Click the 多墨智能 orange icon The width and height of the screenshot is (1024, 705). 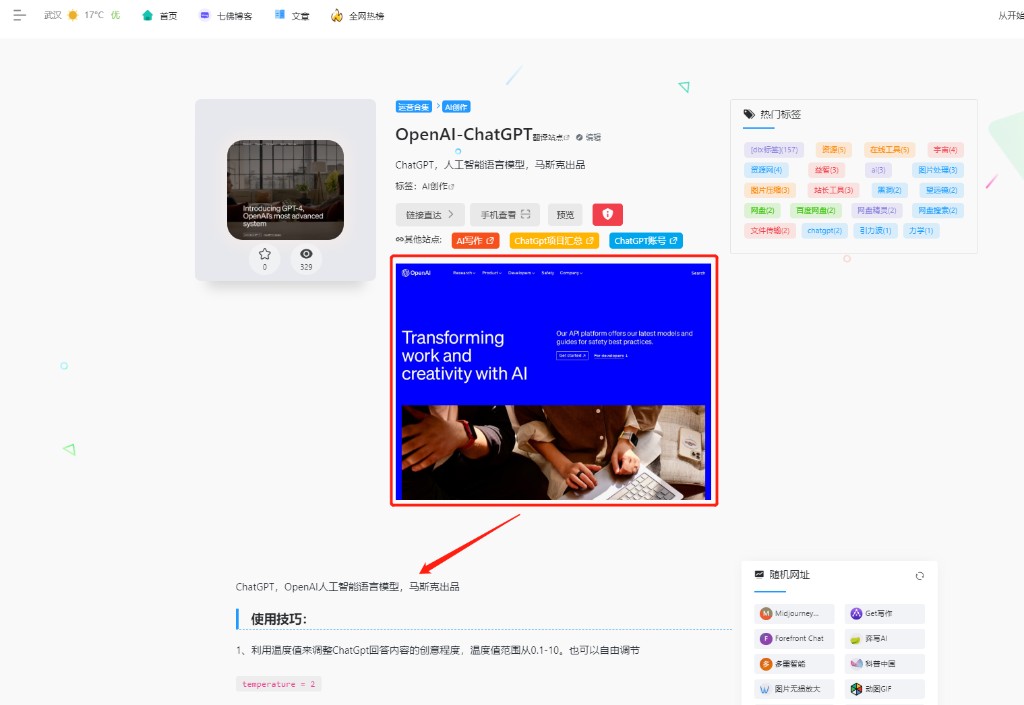click(x=766, y=664)
